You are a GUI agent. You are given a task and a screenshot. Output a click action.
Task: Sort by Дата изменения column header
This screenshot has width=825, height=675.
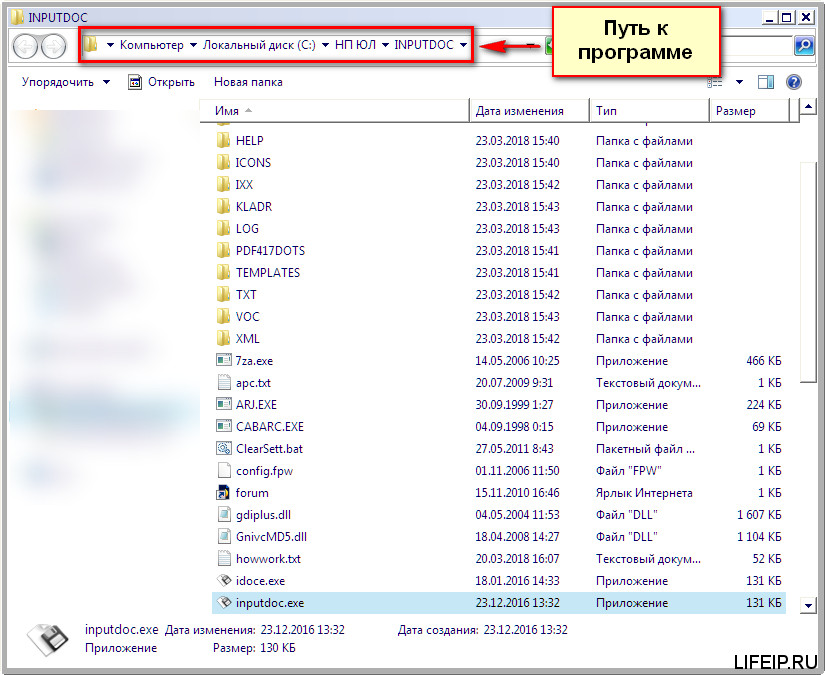click(529, 111)
